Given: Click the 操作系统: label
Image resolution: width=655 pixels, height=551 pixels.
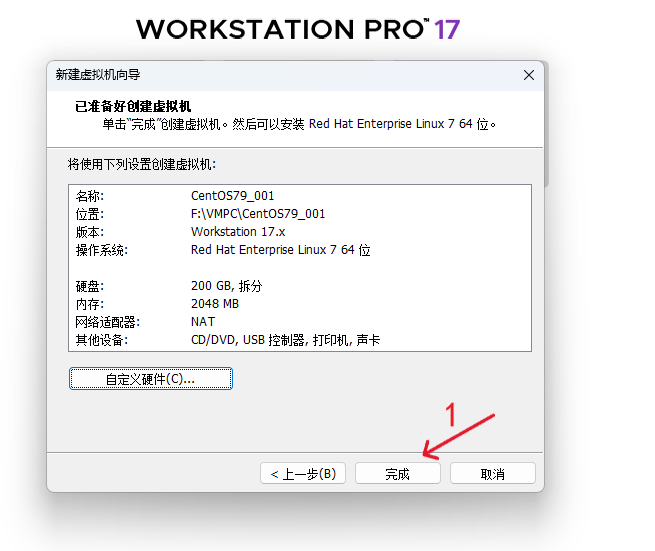Looking at the screenshot, I should pos(102,250).
